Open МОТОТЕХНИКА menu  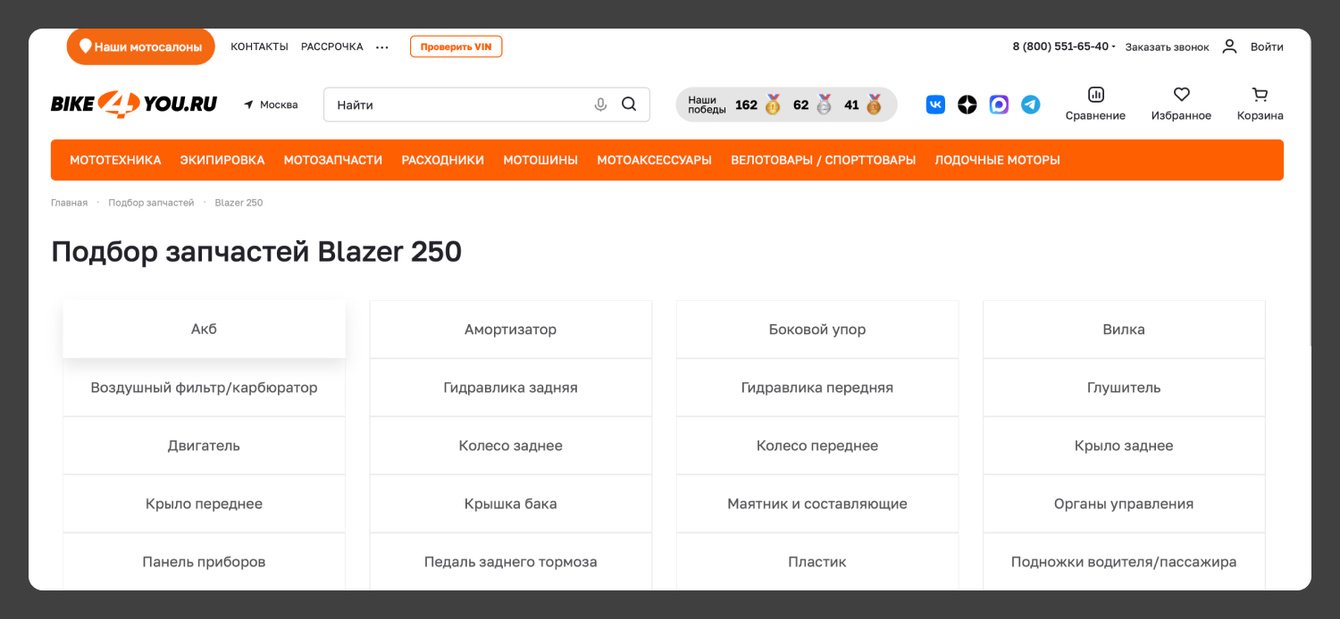coord(115,160)
